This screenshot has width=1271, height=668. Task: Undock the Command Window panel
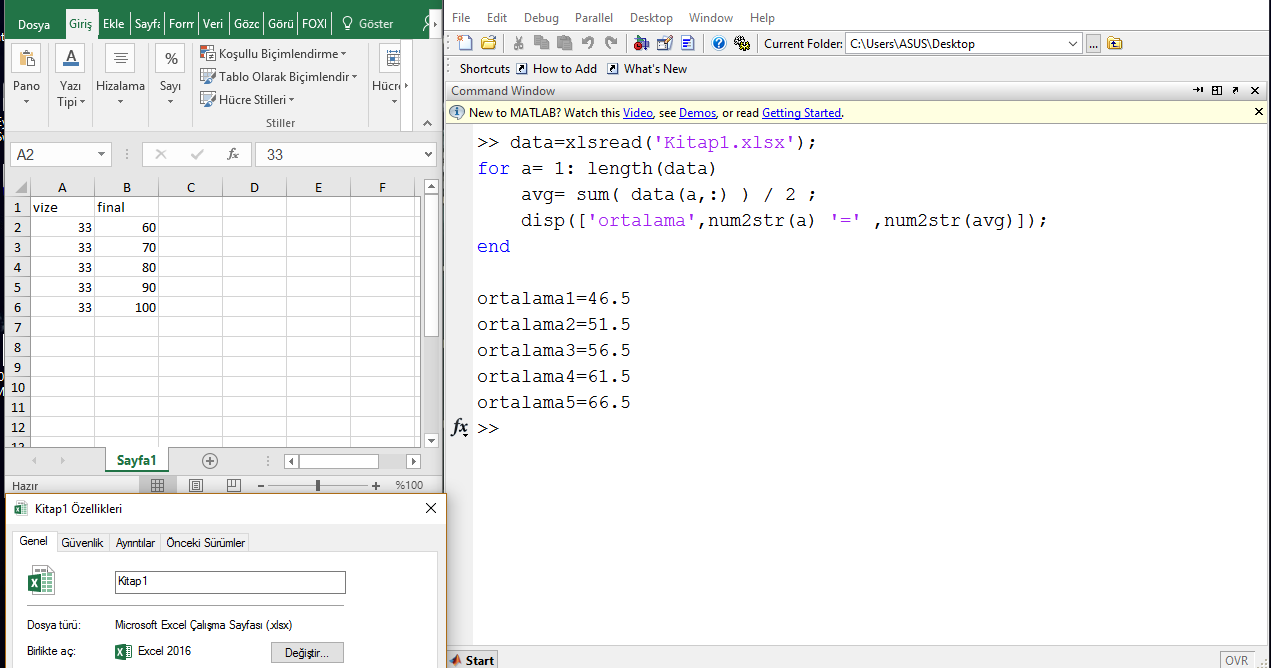(x=1235, y=90)
